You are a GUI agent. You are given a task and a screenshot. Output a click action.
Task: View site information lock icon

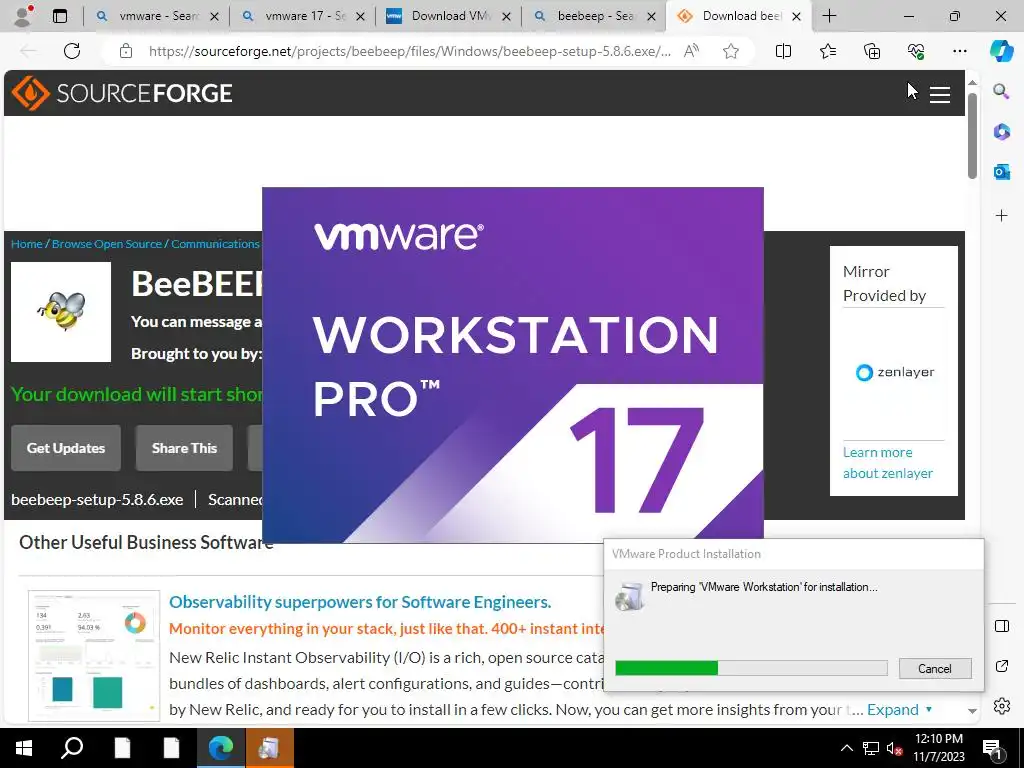pos(126,51)
